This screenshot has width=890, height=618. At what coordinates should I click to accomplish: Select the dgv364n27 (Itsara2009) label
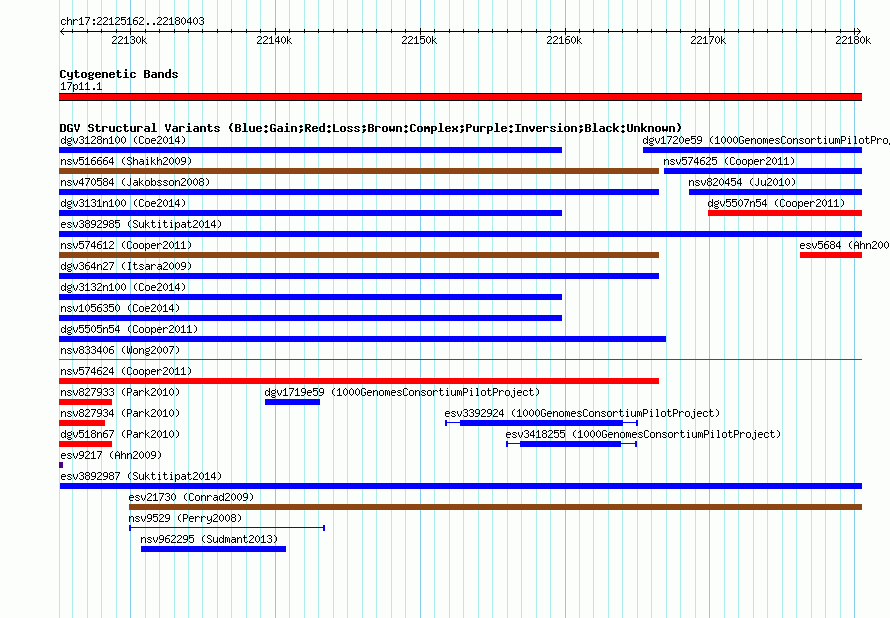pos(126,266)
